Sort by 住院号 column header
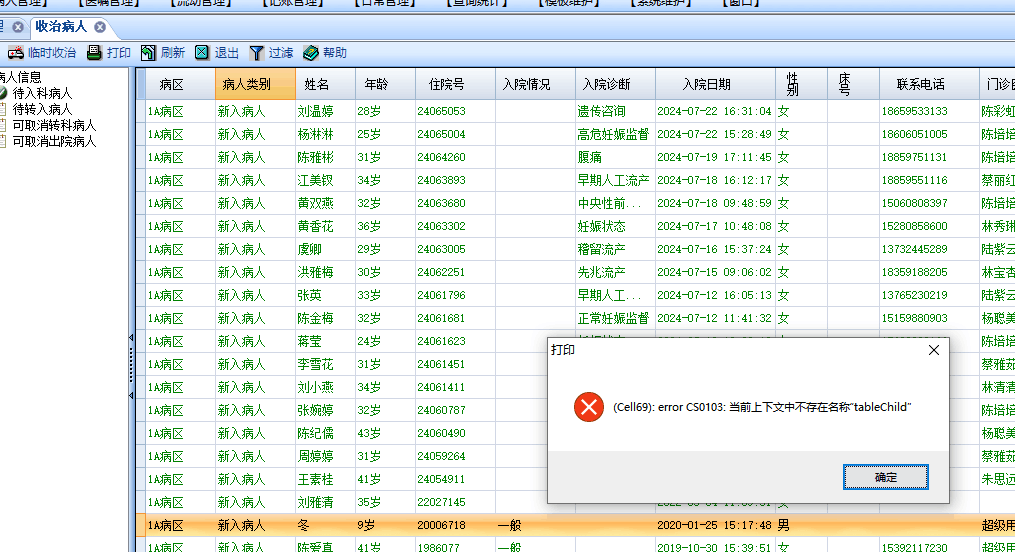Viewport: 1015px width, 552px height. click(x=455, y=84)
